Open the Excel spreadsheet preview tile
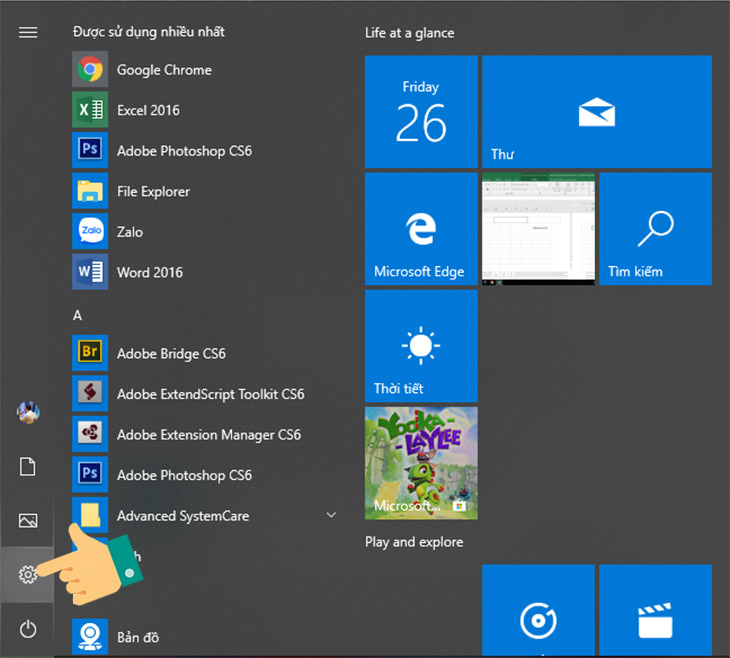The width and height of the screenshot is (730, 658). (x=538, y=229)
